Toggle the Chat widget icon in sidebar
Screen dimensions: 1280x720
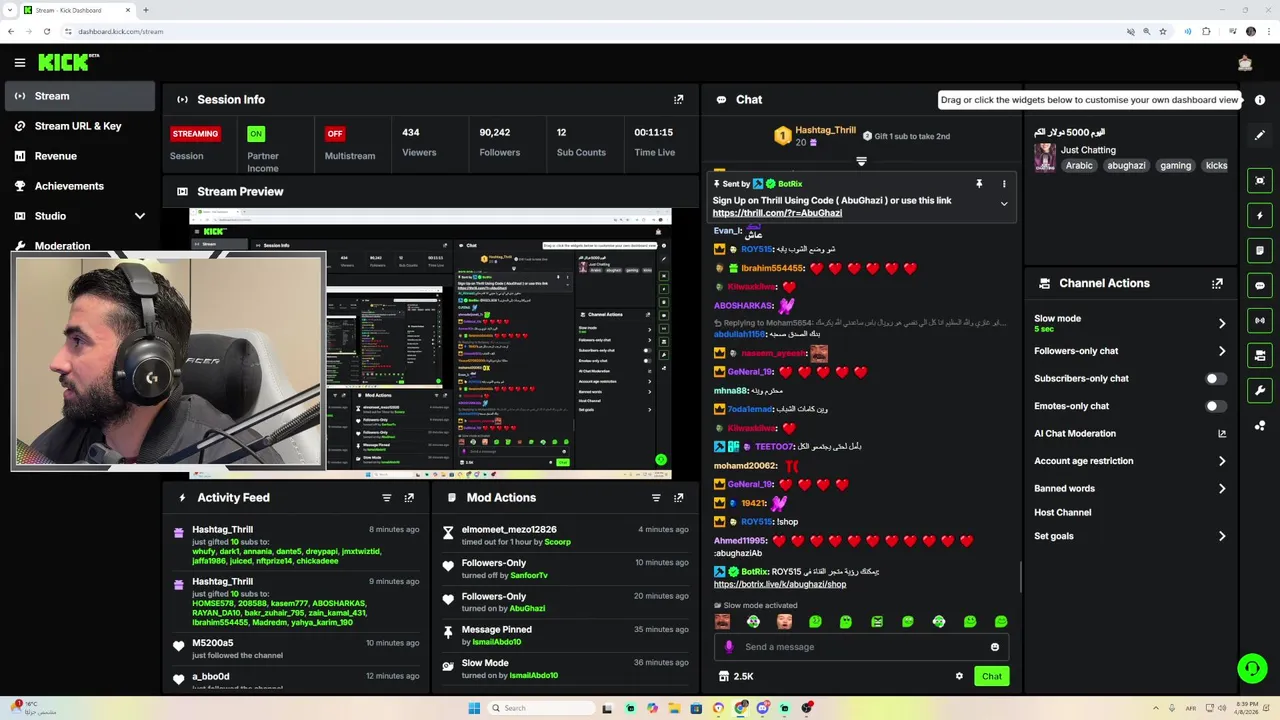(1260, 285)
